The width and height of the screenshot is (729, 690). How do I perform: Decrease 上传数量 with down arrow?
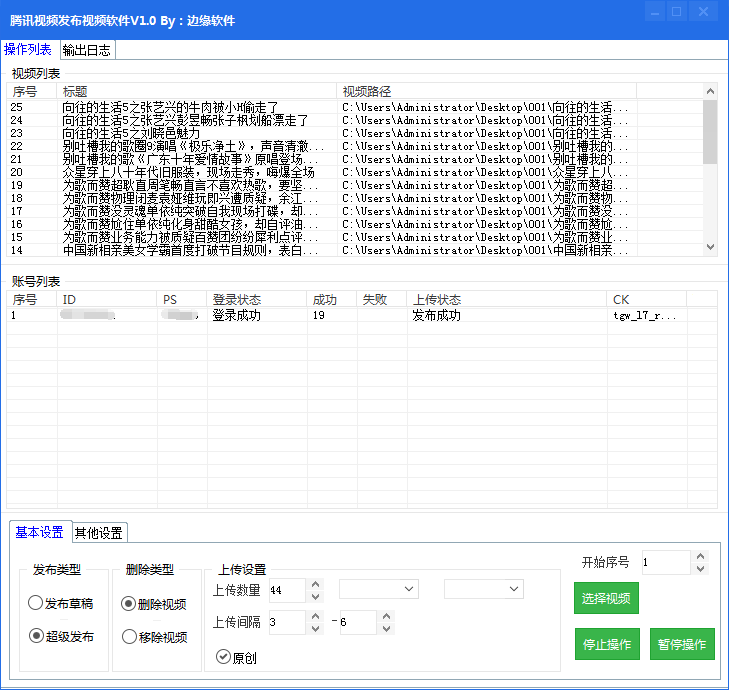(315, 596)
